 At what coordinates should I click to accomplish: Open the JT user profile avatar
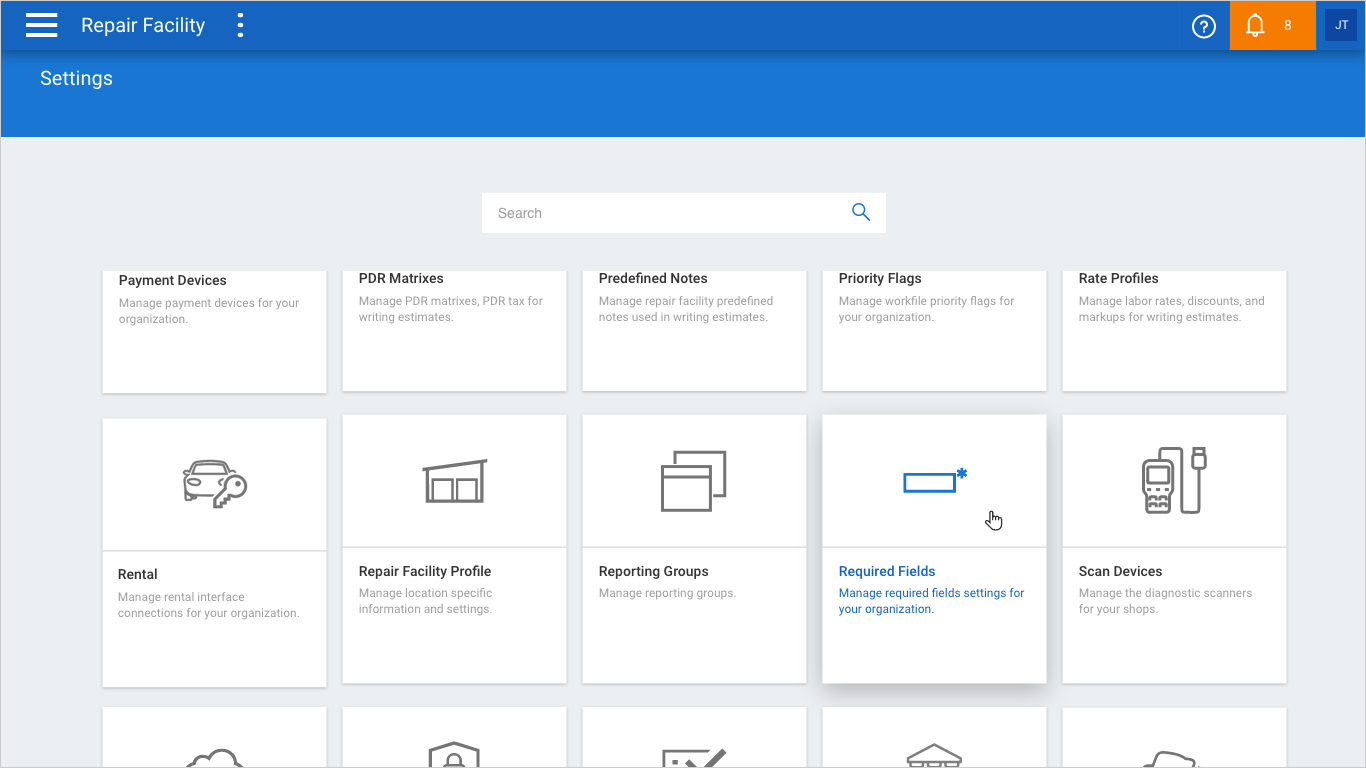click(1341, 25)
